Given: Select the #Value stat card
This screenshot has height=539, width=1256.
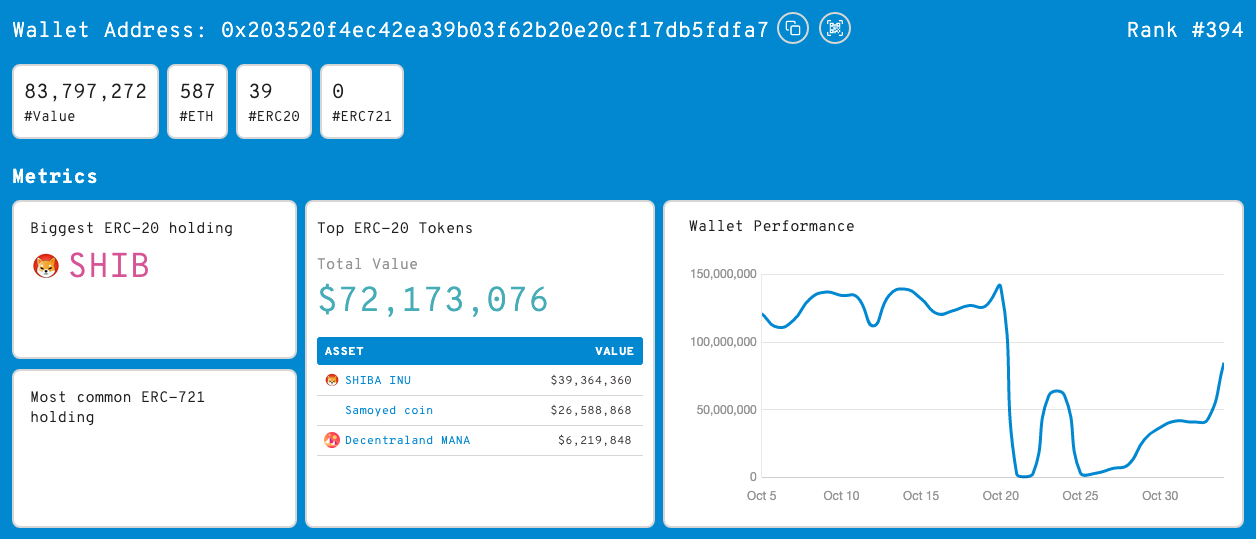Looking at the screenshot, I should (x=85, y=101).
